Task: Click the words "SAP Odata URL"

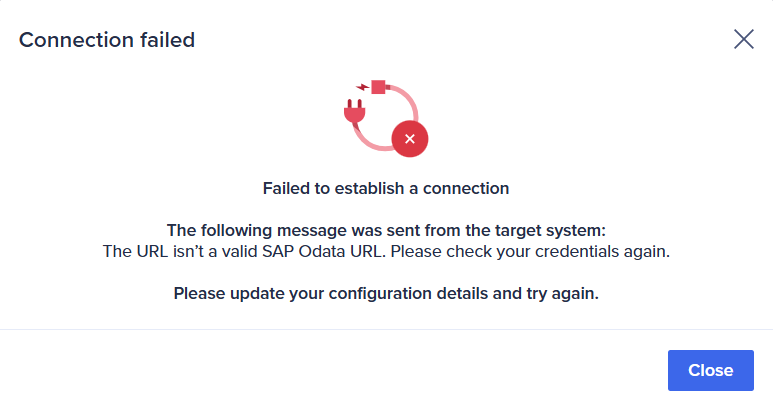Action: (322, 251)
